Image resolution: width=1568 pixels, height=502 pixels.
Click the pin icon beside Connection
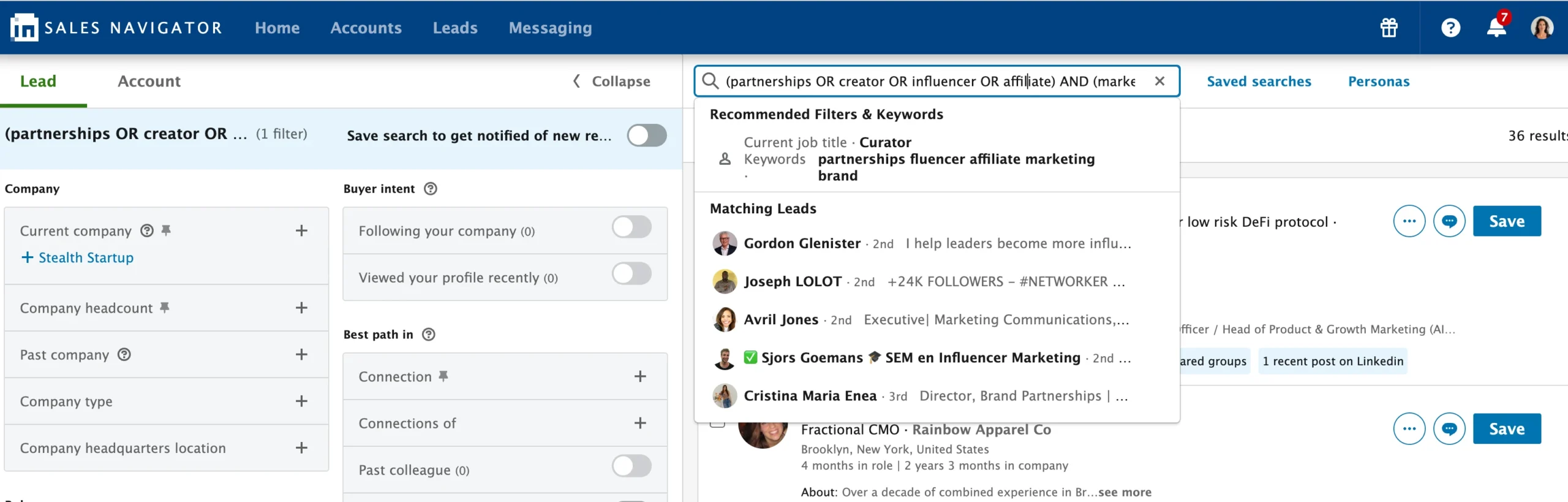tap(443, 376)
